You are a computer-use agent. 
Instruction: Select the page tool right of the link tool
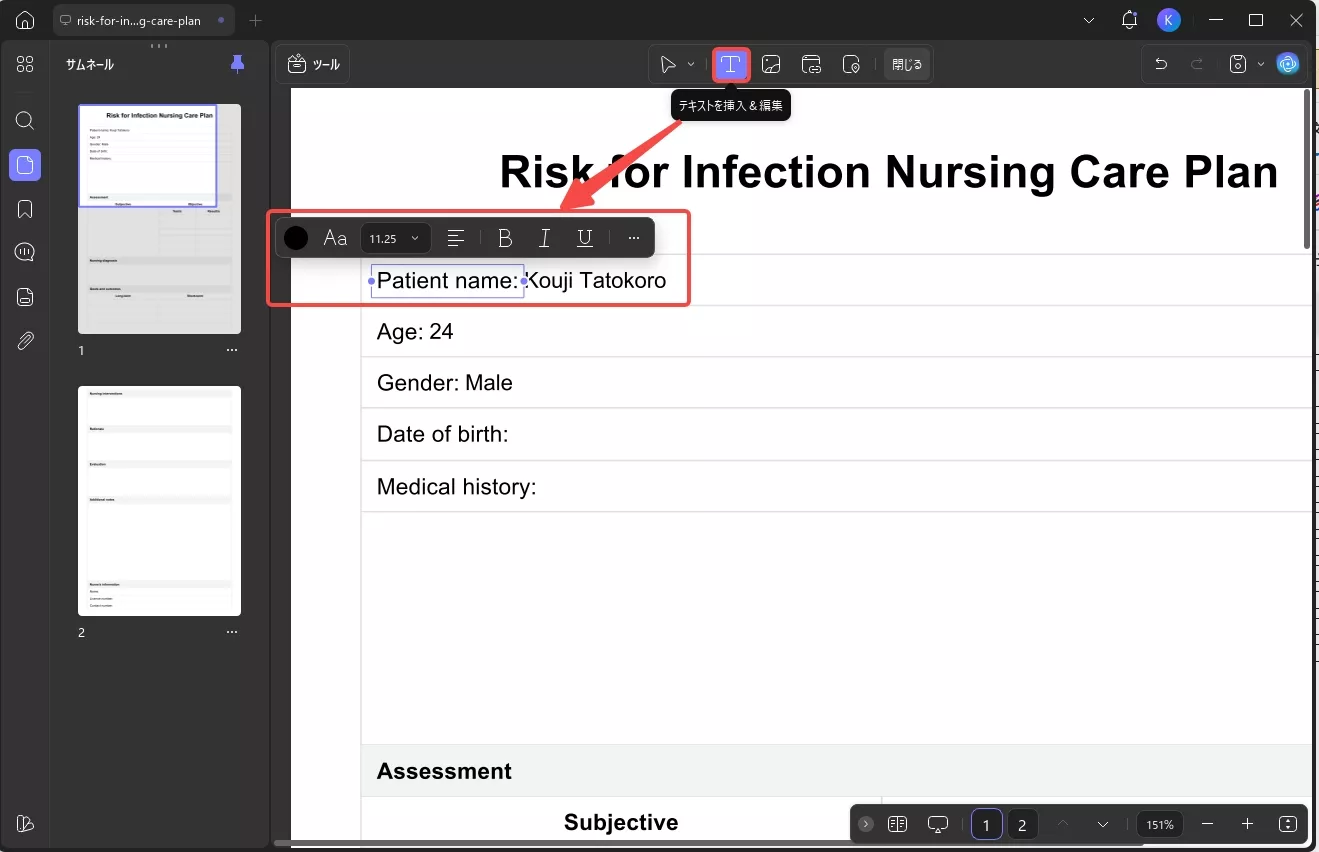pos(851,65)
